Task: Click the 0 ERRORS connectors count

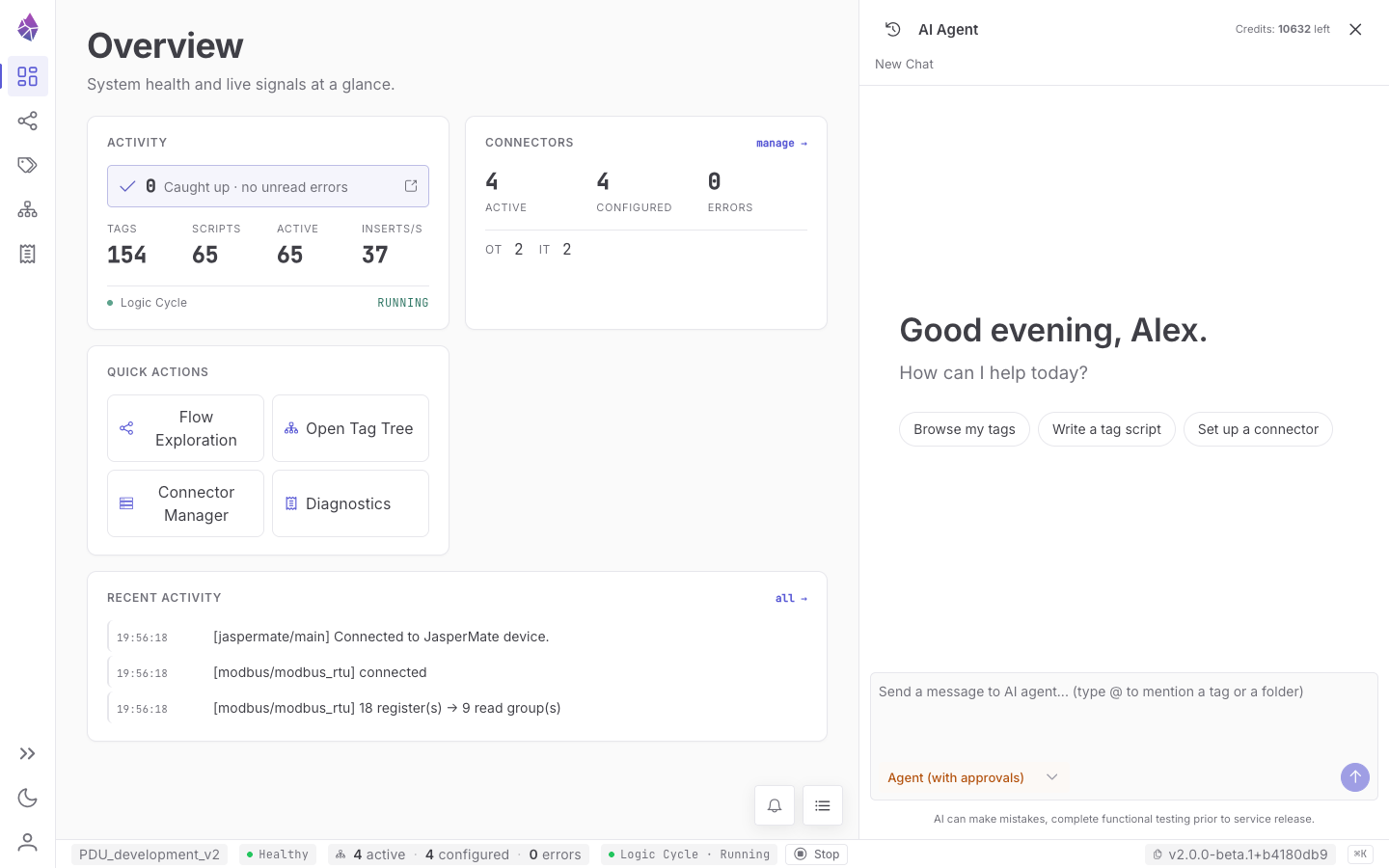Action: pyautogui.click(x=730, y=191)
